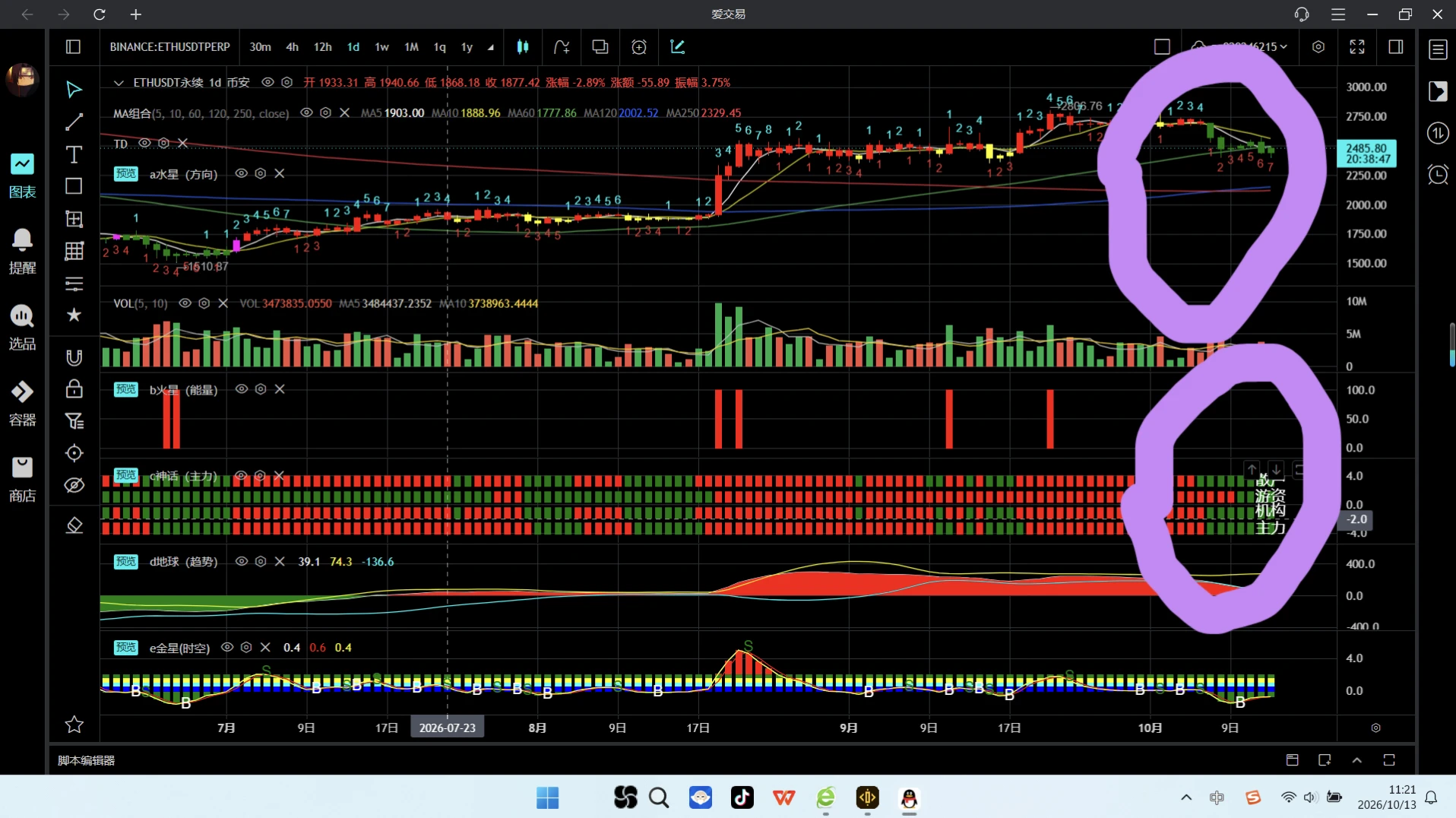Screen dimensions: 1456x818
Task: Toggle visibility of TD indicator
Action: click(144, 143)
